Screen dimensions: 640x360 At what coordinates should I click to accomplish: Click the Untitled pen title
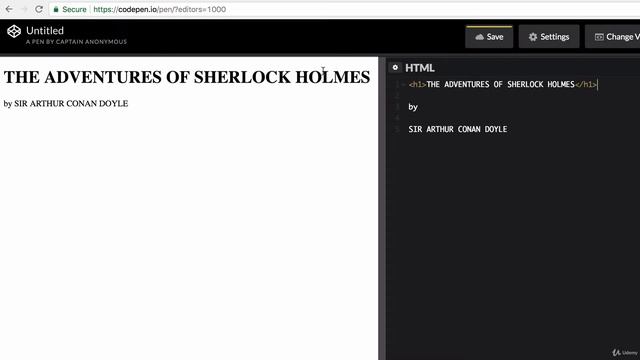[x=45, y=31]
